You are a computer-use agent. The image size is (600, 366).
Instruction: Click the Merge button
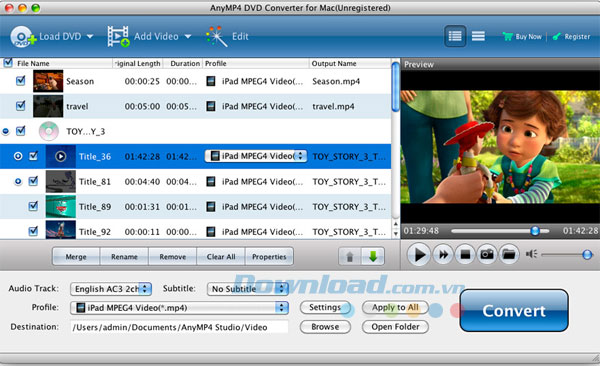click(x=76, y=257)
